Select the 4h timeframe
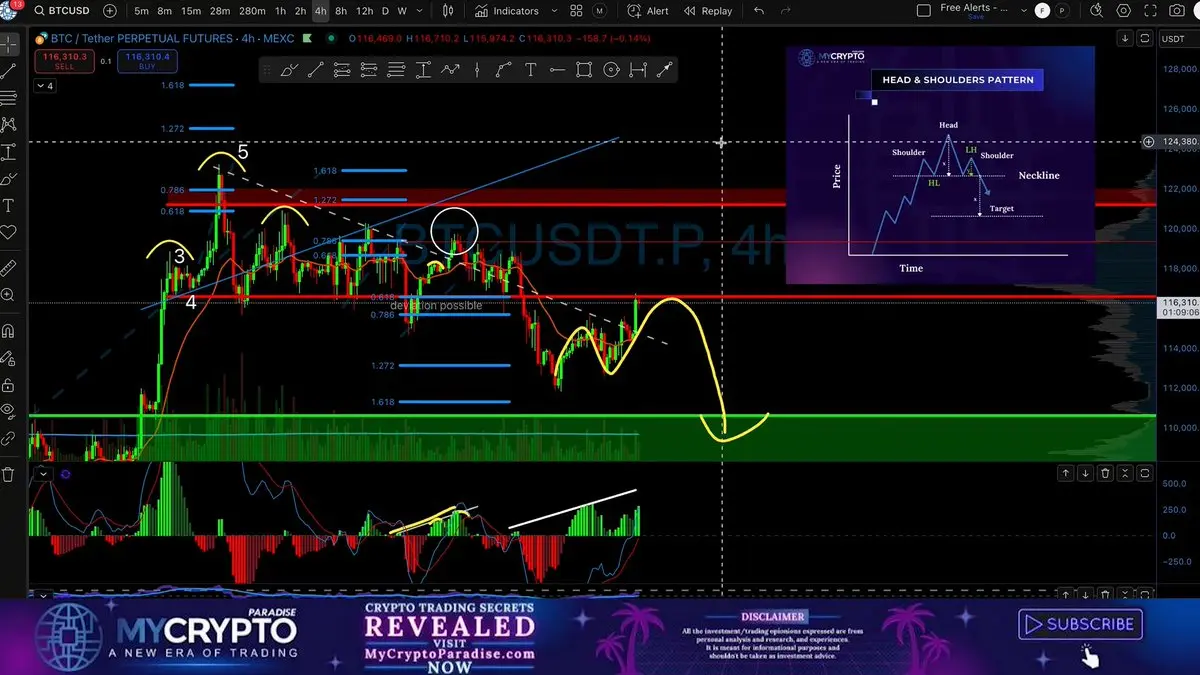Image resolution: width=1200 pixels, height=675 pixels. [x=320, y=11]
